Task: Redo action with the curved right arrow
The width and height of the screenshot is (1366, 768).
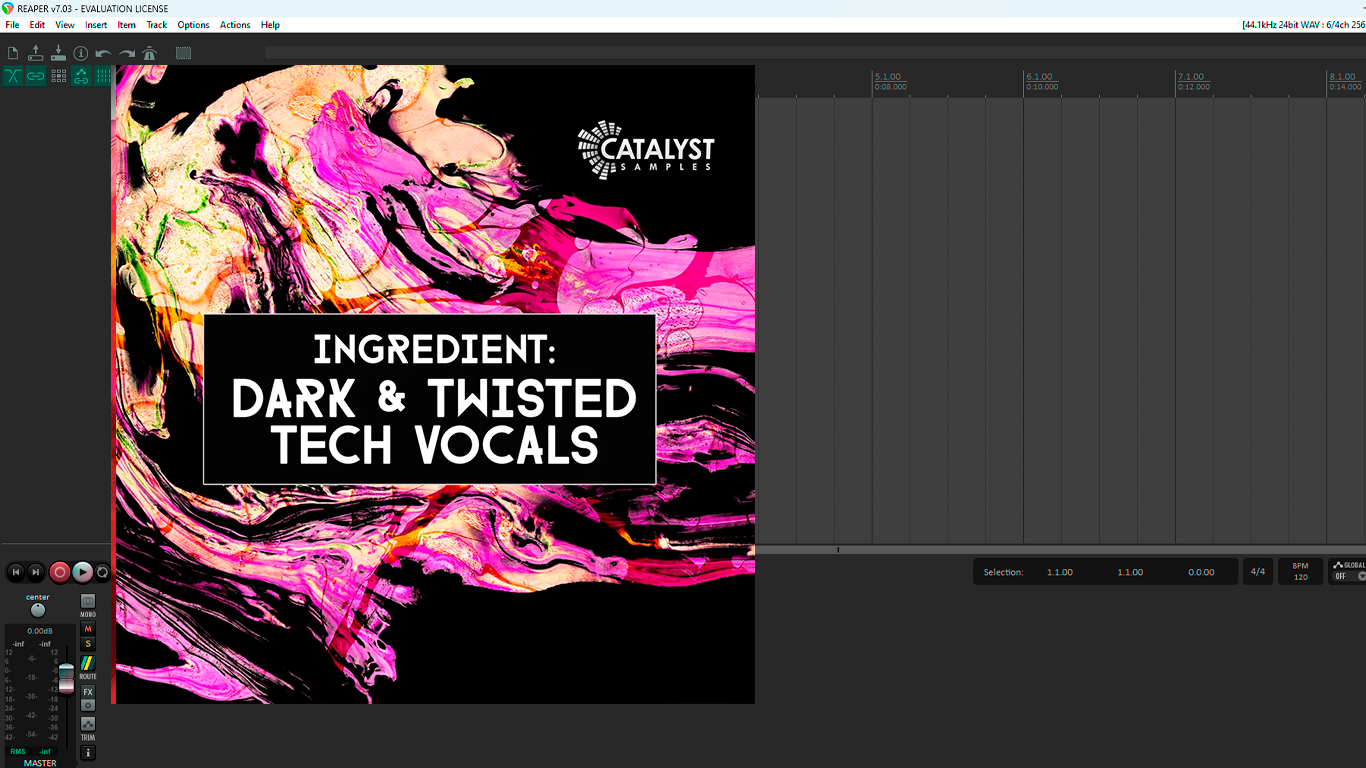Action: point(127,53)
